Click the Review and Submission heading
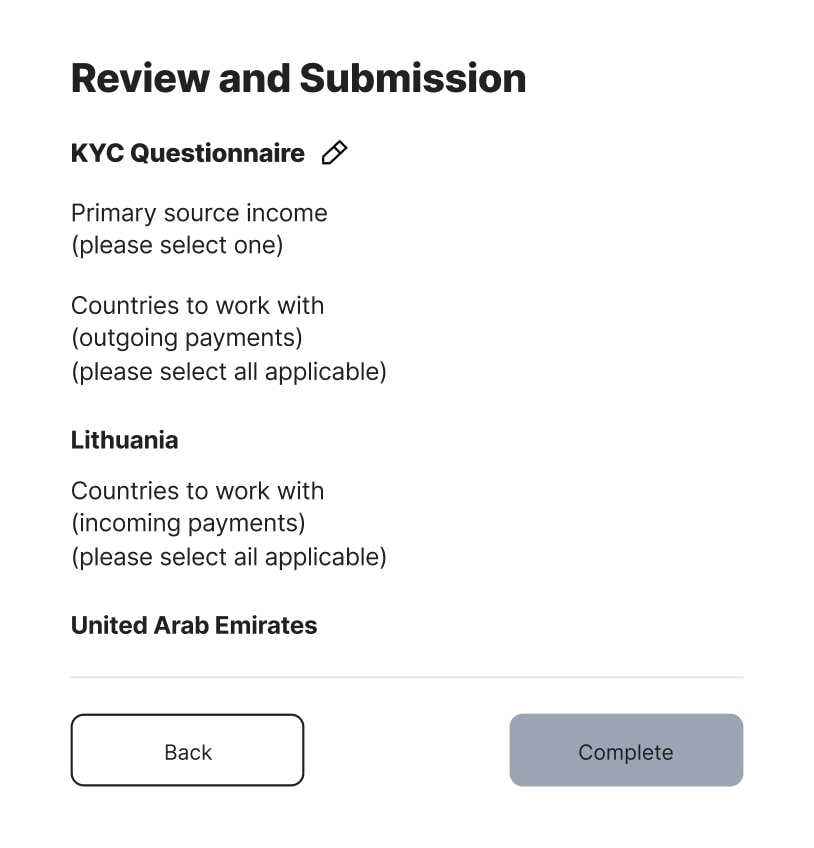The width and height of the screenshot is (814, 848). pos(298,78)
